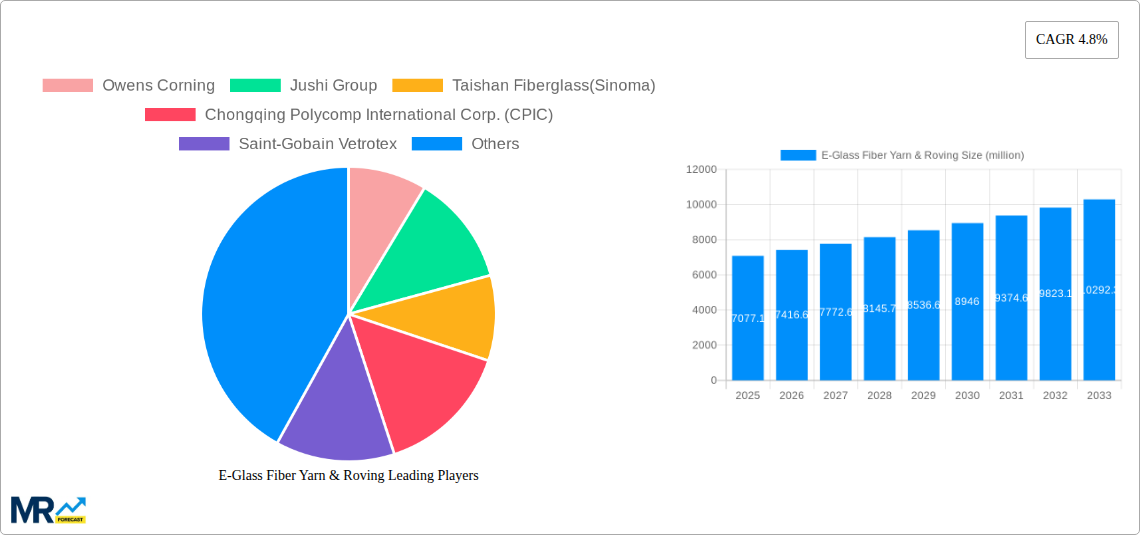Screen dimensions: 1140x535
Task: Click the 2027 bar with value 7772.6
Action: [x=835, y=312]
